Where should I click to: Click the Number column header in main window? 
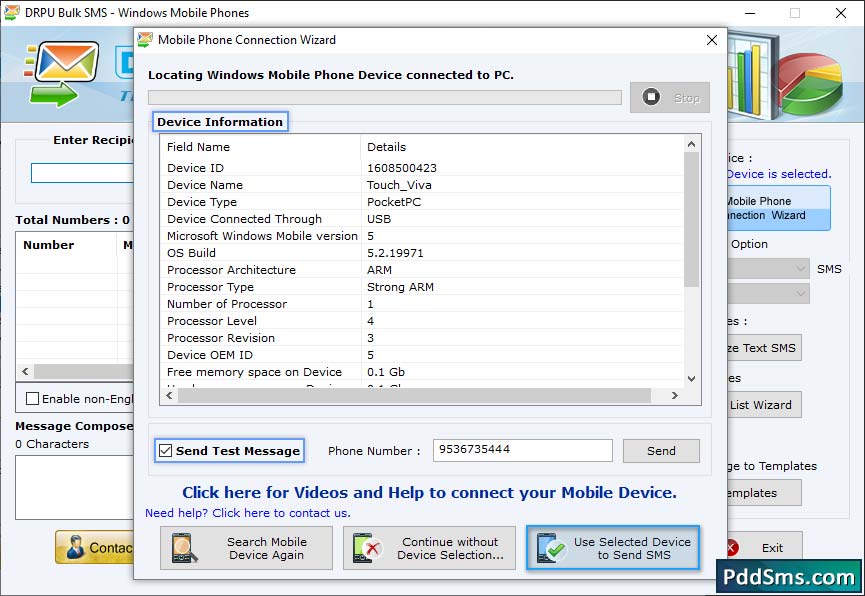point(66,245)
